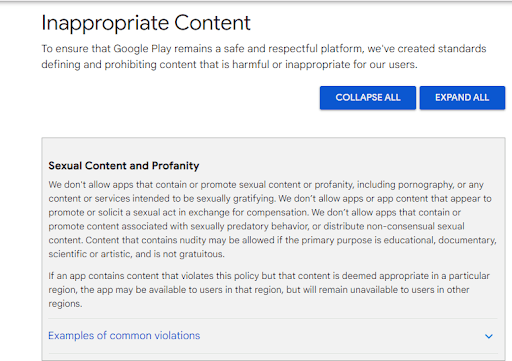Select the Sexual Content and Profanity heading
512x361 pixels.
tap(124, 166)
